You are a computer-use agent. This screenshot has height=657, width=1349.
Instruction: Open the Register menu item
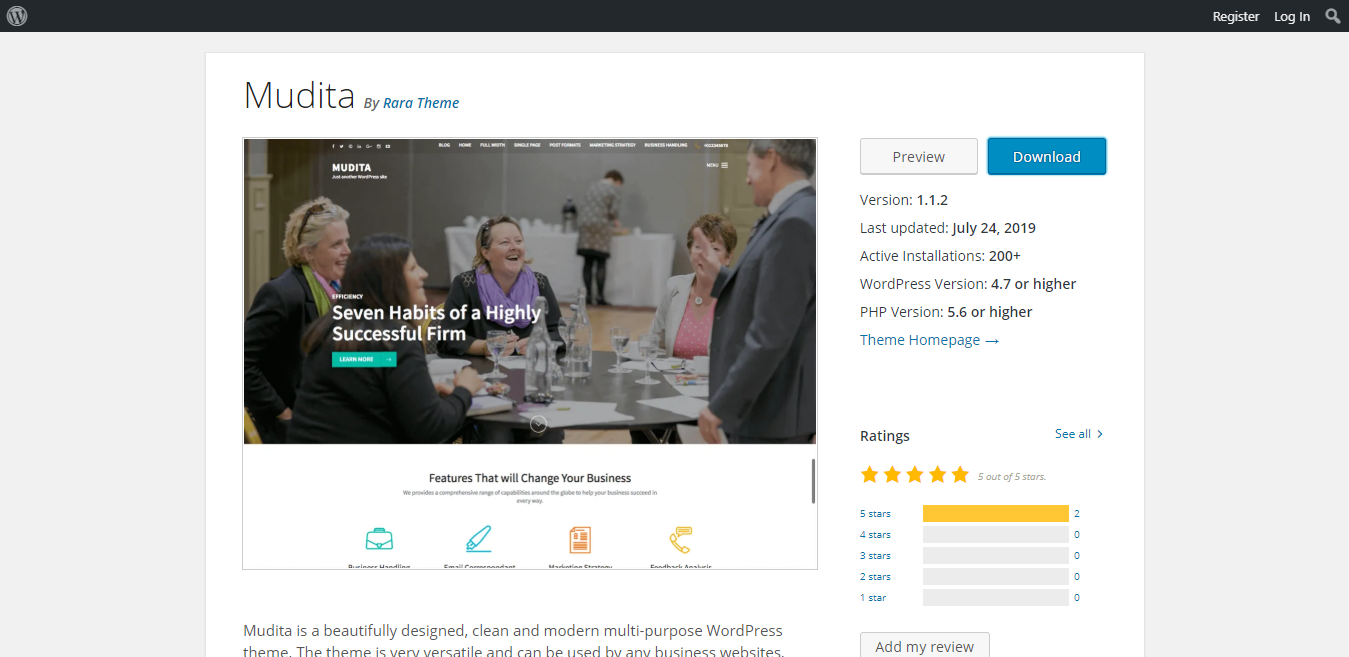tap(1236, 16)
